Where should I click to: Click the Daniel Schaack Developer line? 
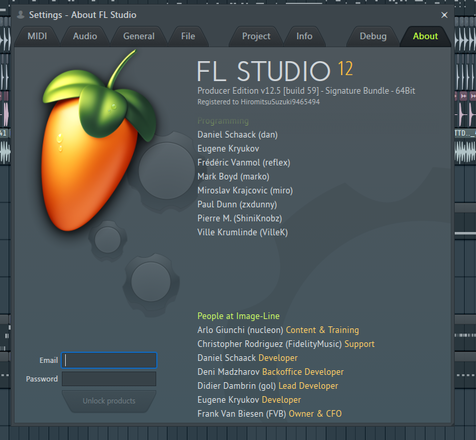(247, 358)
